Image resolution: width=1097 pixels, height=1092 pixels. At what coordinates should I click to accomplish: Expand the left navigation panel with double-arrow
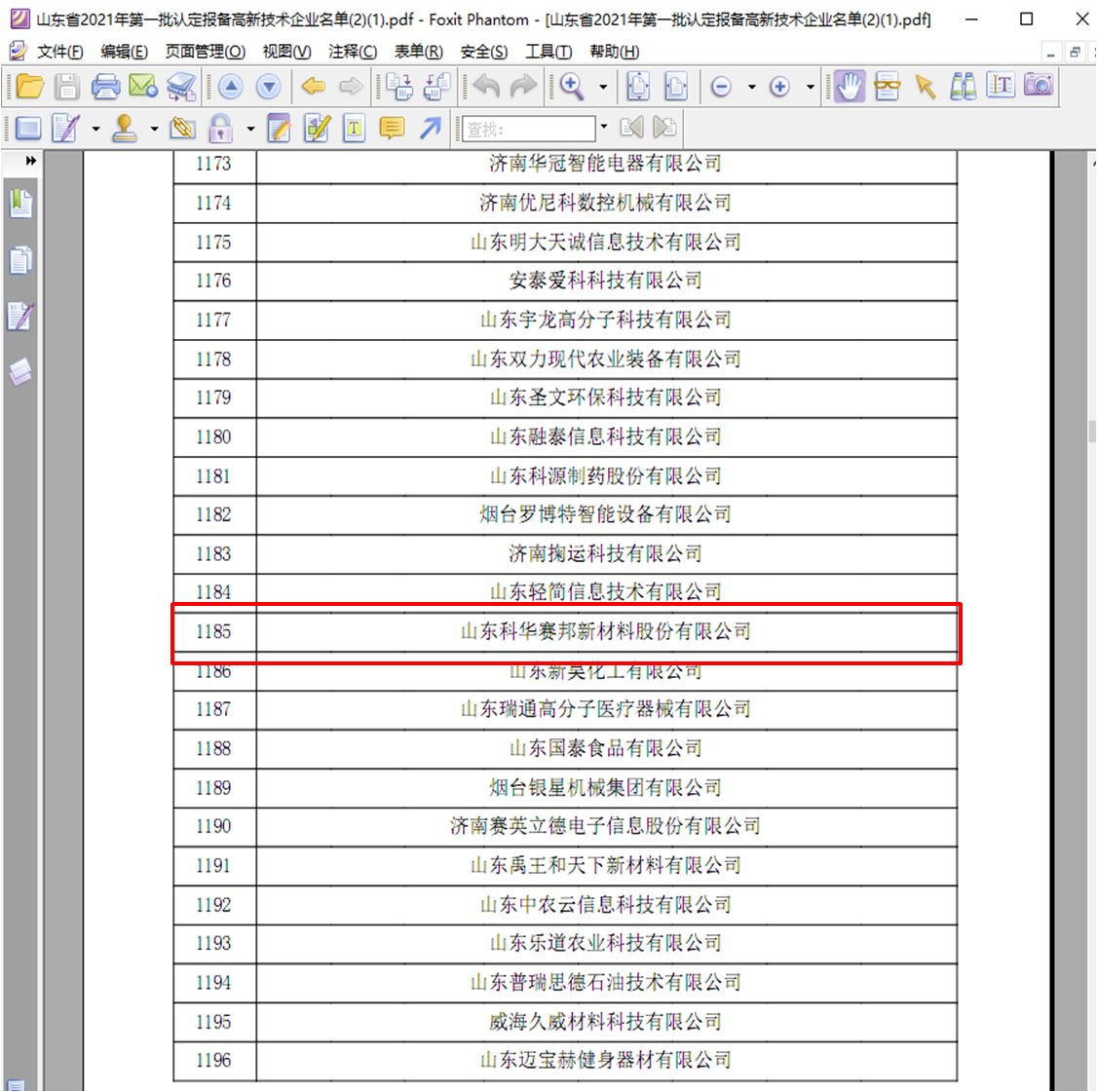coord(30,162)
